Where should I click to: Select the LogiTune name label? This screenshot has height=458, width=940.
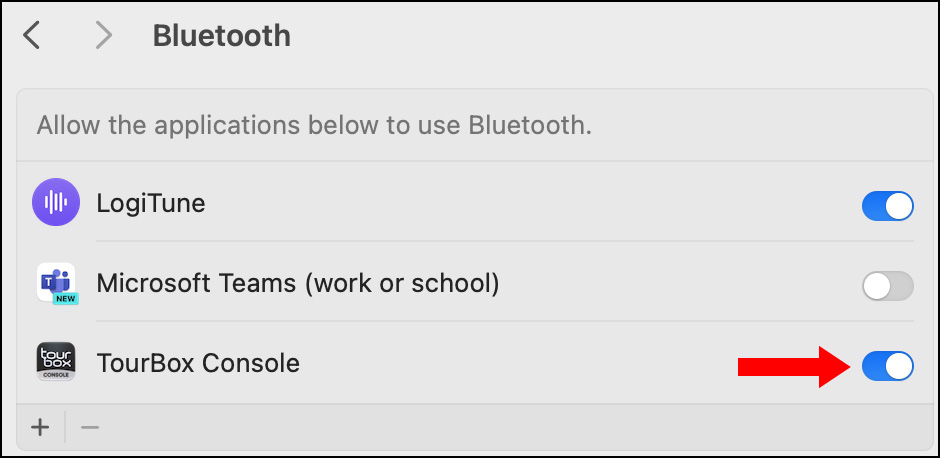click(x=150, y=203)
